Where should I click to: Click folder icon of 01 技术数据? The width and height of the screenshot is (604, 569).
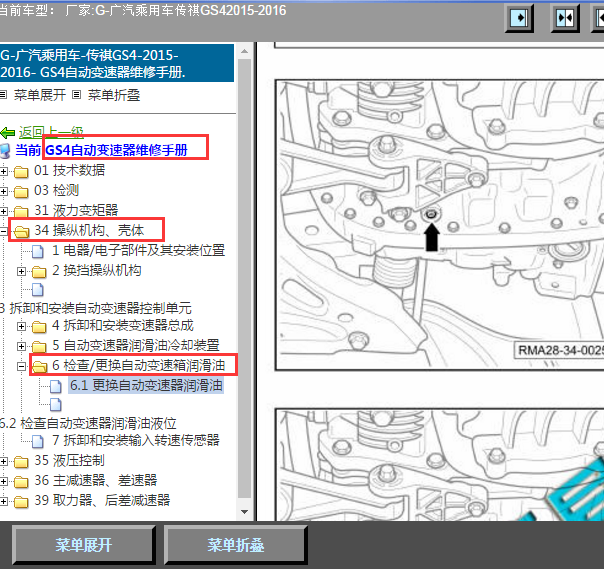21,172
